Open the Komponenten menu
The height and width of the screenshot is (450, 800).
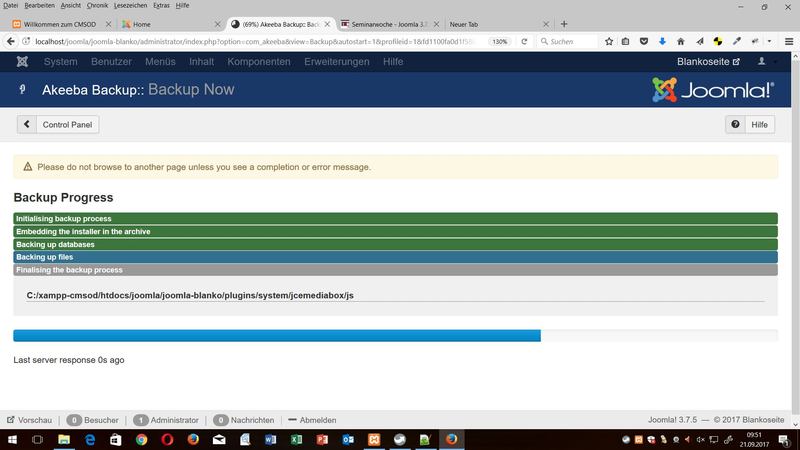259,62
